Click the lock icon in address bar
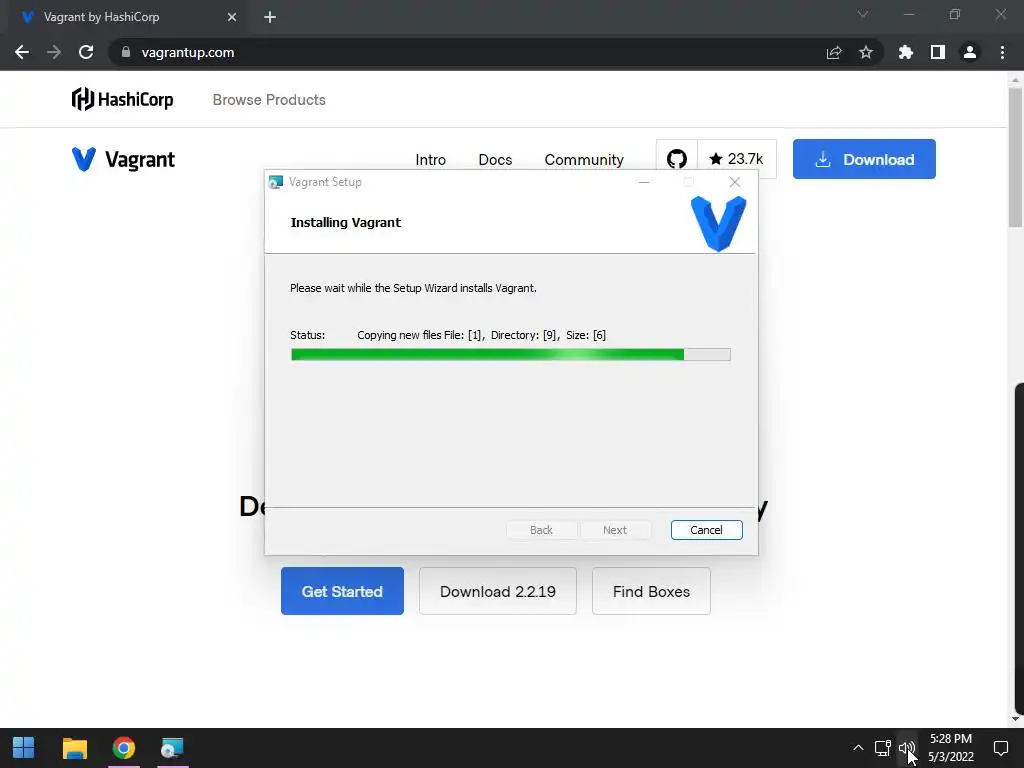 click(126, 52)
